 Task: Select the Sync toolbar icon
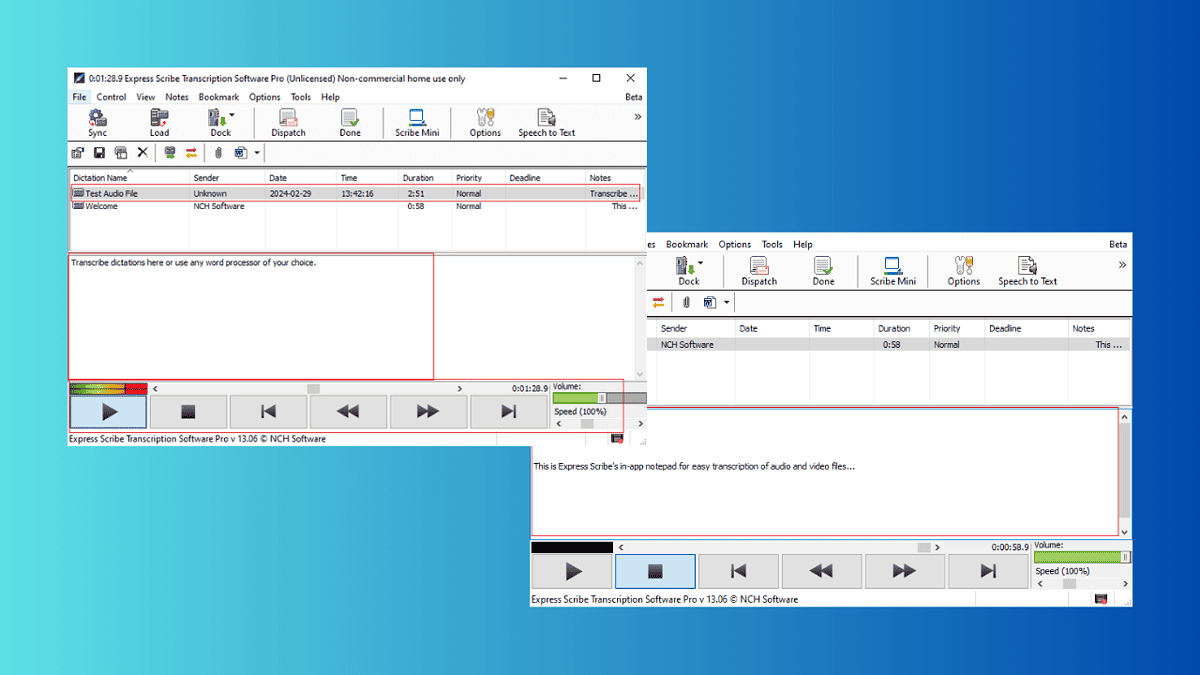[x=97, y=121]
